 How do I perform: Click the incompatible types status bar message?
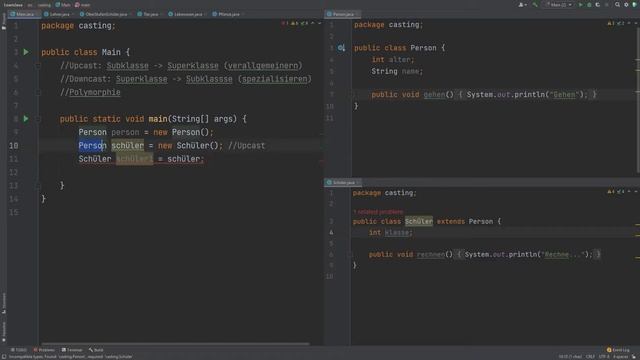[70, 357]
